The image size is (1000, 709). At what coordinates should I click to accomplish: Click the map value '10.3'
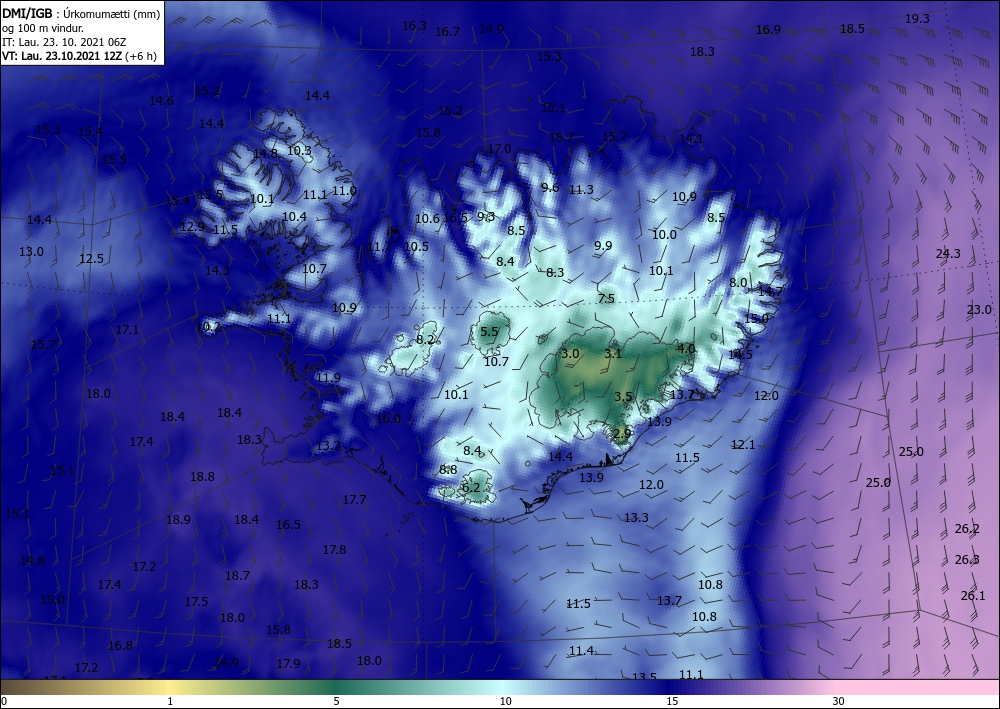click(x=299, y=151)
